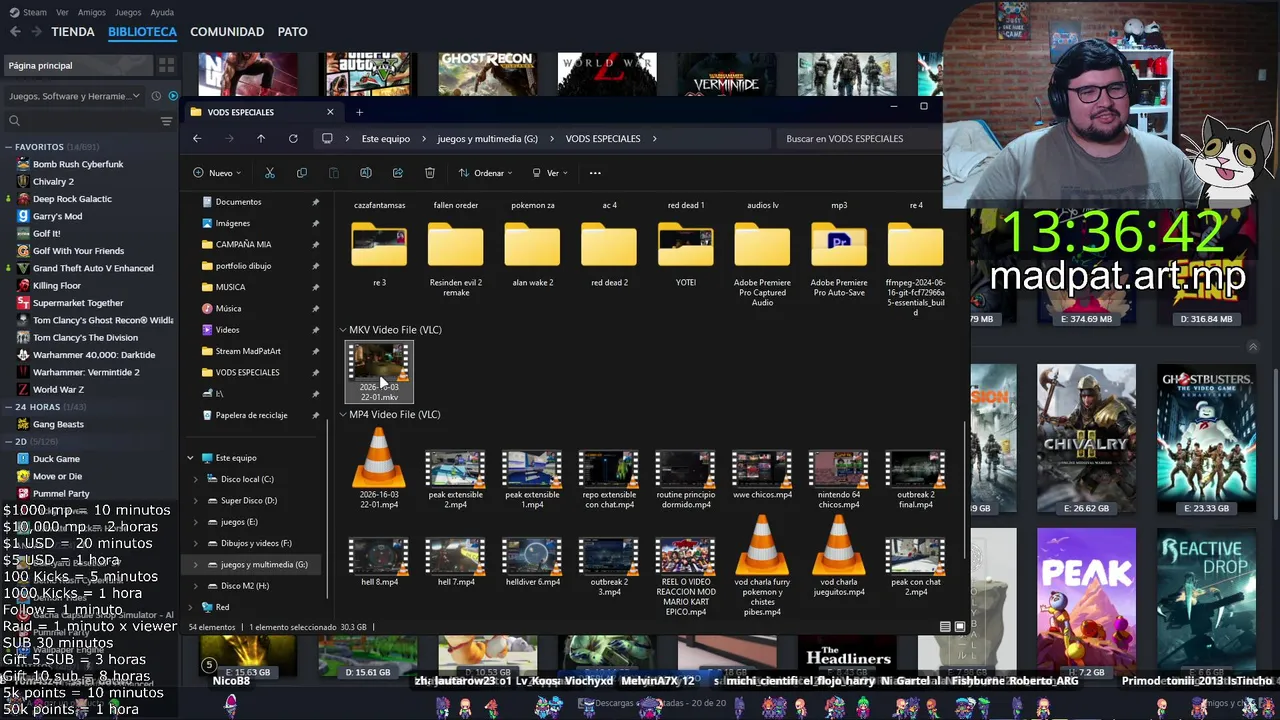Collapse the MKV Video File group
This screenshot has width=1280, height=720.
pos(343,330)
